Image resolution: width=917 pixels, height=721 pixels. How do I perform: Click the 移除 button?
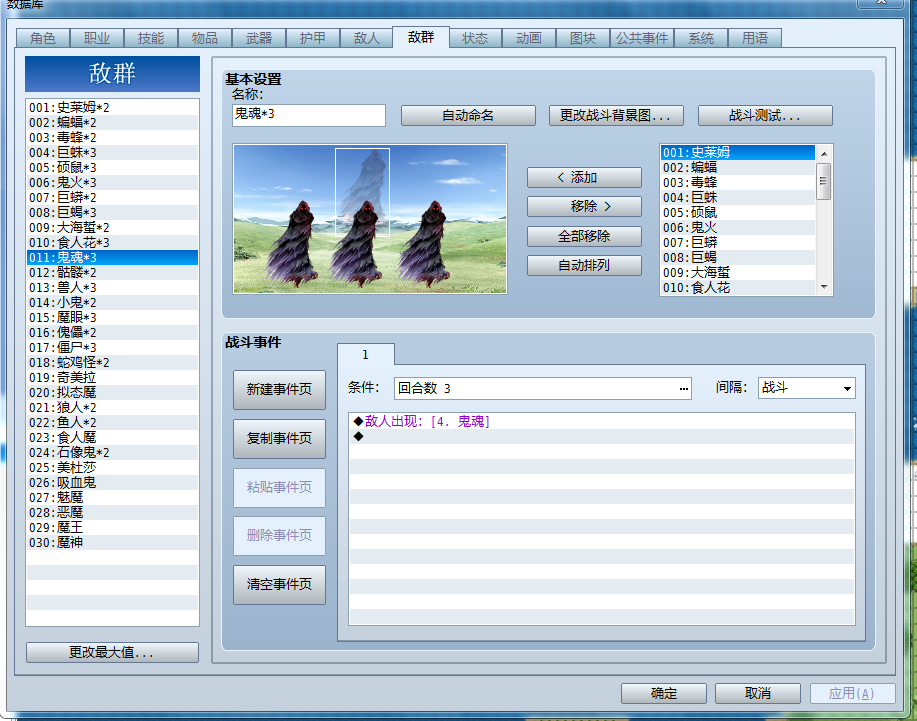click(x=584, y=206)
